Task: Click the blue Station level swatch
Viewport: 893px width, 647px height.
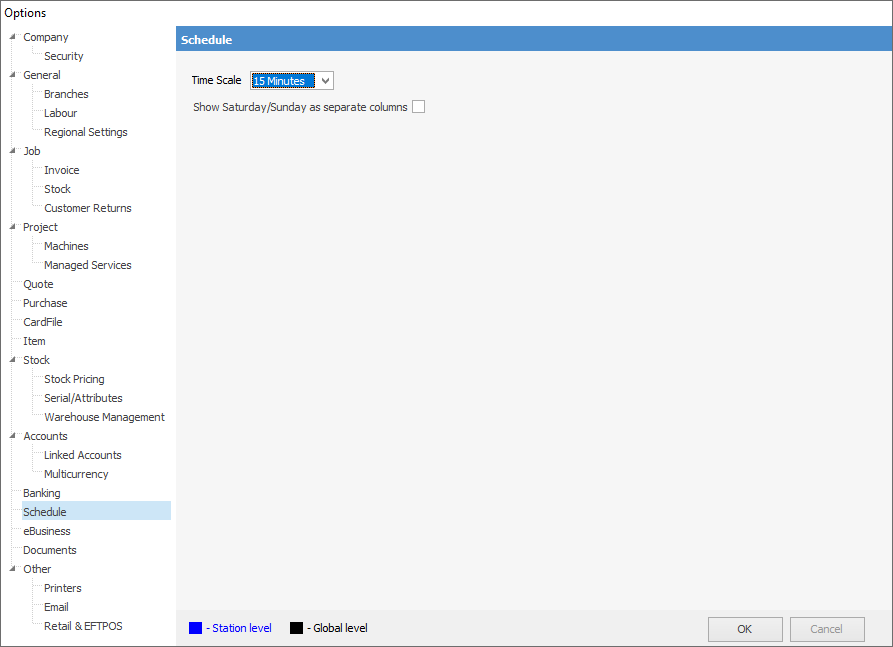Action: coord(194,627)
